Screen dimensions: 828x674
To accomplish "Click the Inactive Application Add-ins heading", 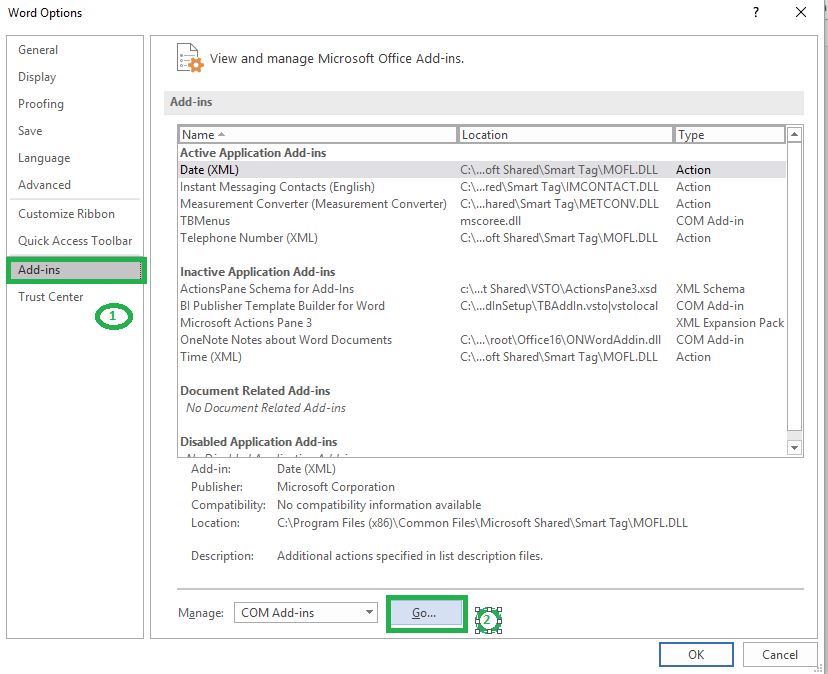I will click(258, 272).
